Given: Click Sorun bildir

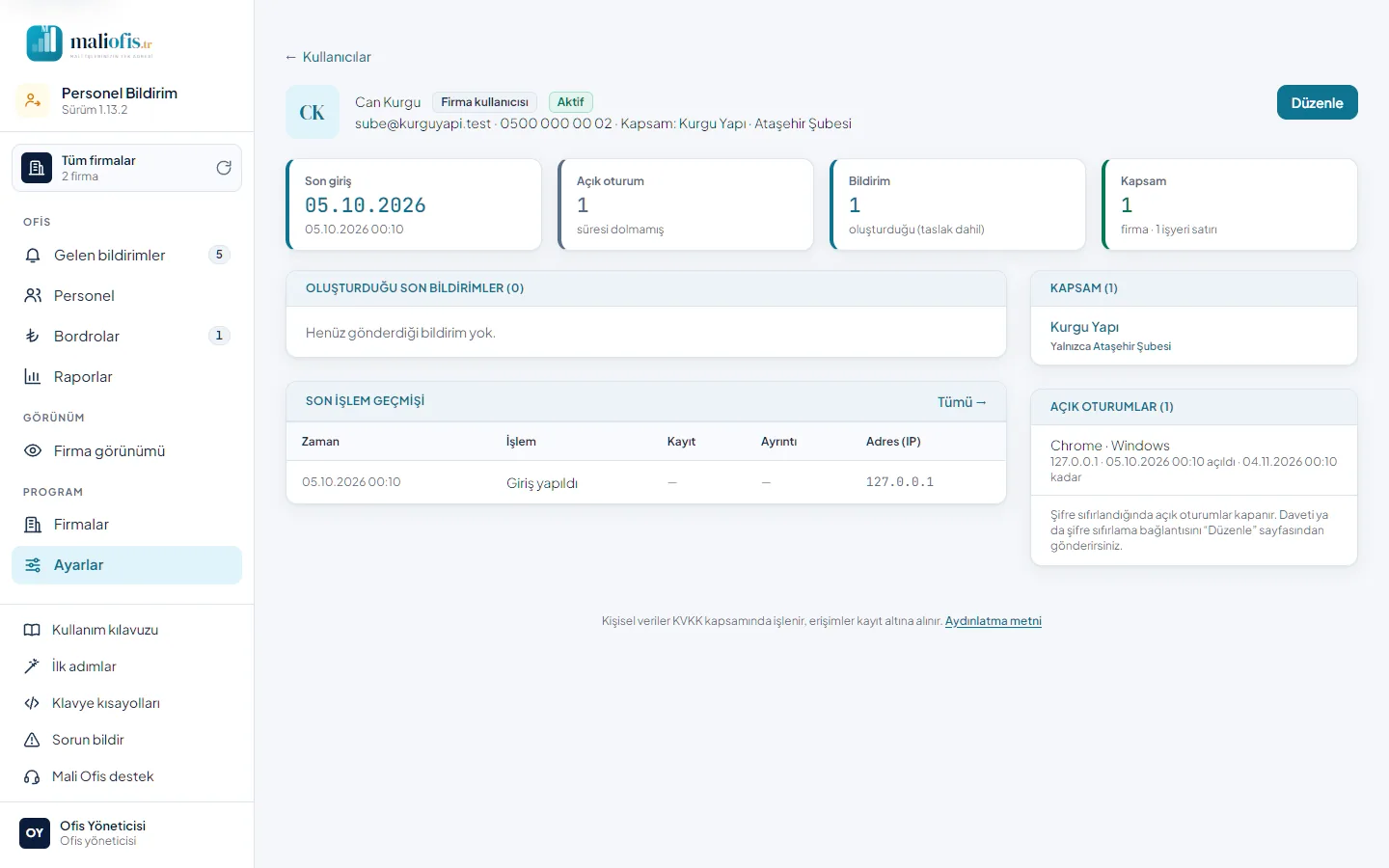Looking at the screenshot, I should tap(126, 740).
